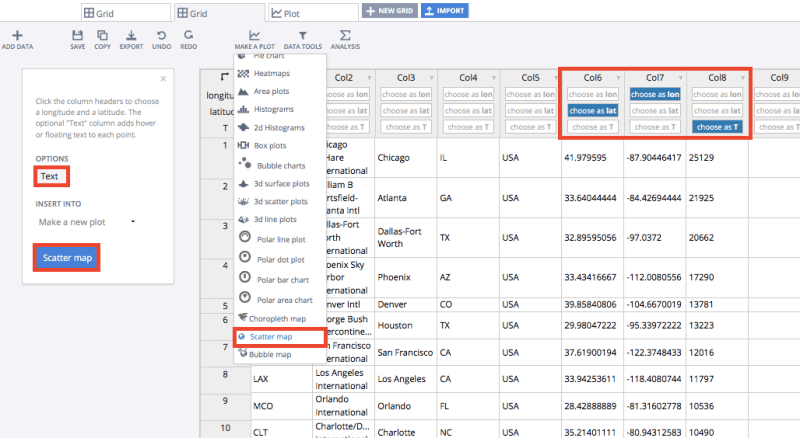This screenshot has height=438, width=800.
Task: Set Col4 choose as lat
Action: coord(468,111)
